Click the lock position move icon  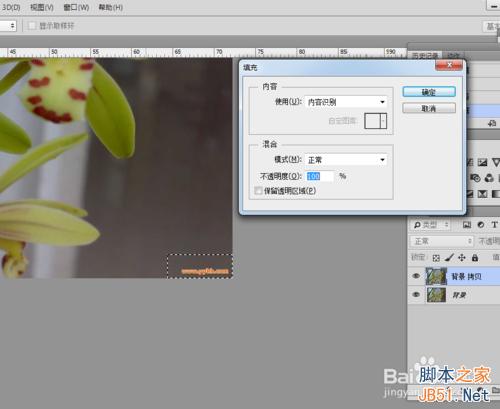pos(462,257)
